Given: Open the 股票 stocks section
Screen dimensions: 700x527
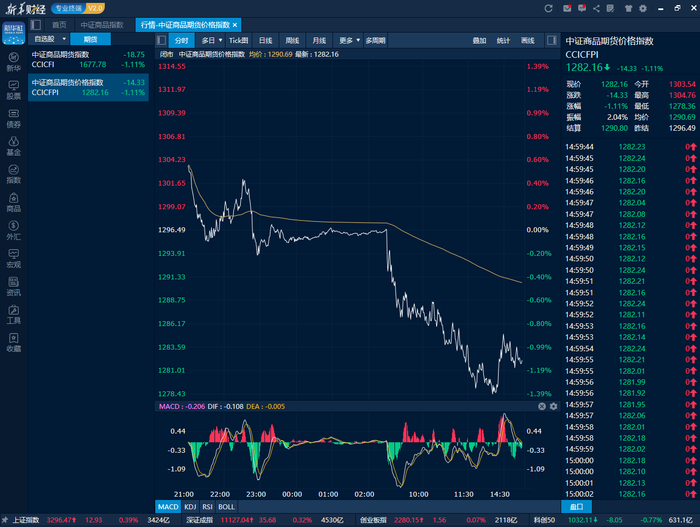Looking at the screenshot, I should [13, 90].
